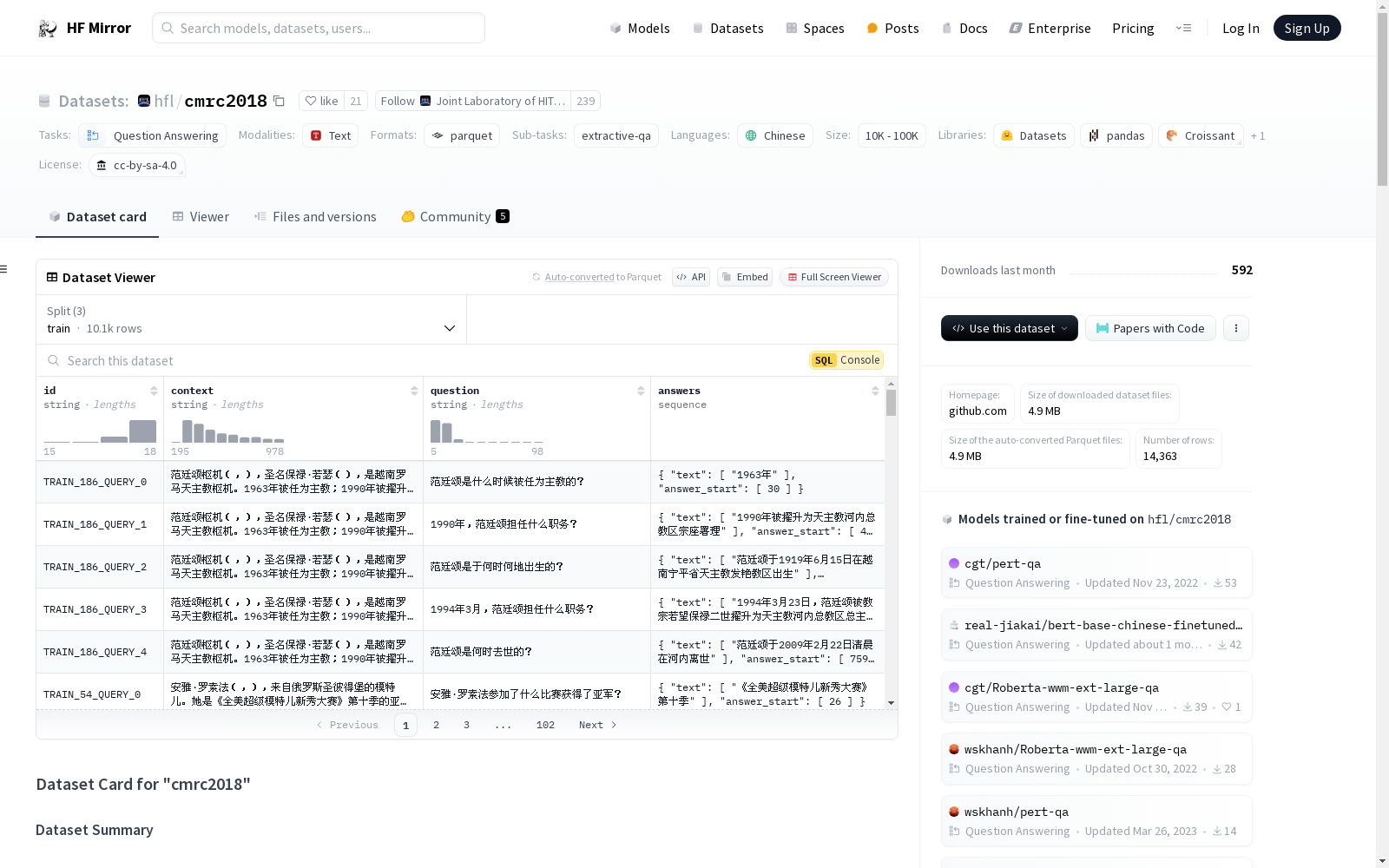Screen dimensions: 1389x868
Task: Click the parquet format tag
Action: pyautogui.click(x=462, y=135)
